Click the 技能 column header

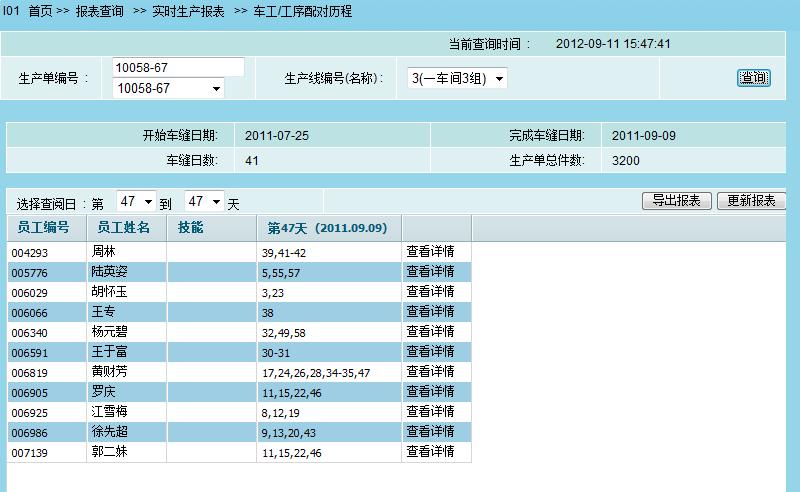click(x=190, y=228)
